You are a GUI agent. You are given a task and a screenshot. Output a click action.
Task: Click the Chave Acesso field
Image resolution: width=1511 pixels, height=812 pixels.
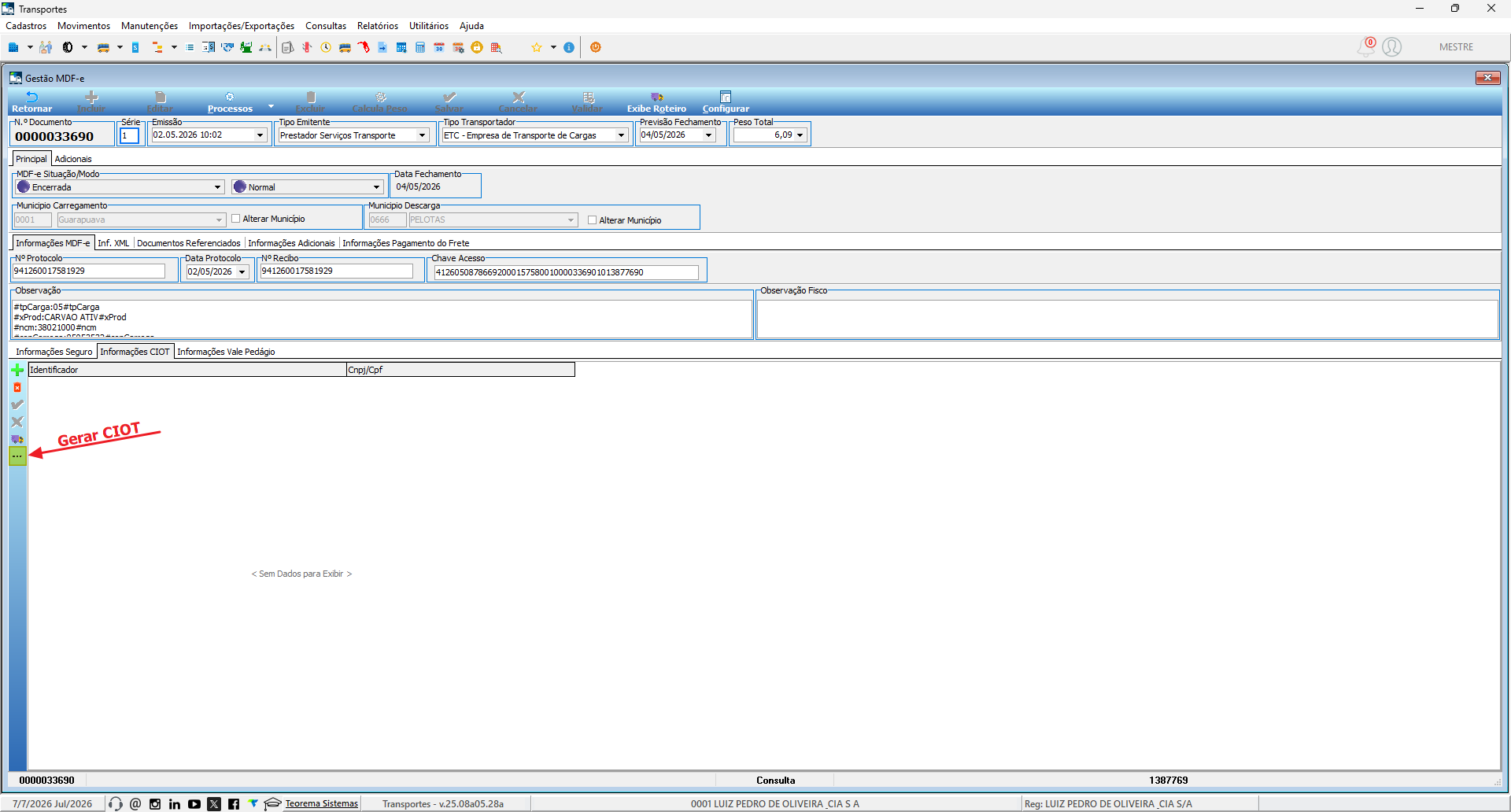coord(566,272)
